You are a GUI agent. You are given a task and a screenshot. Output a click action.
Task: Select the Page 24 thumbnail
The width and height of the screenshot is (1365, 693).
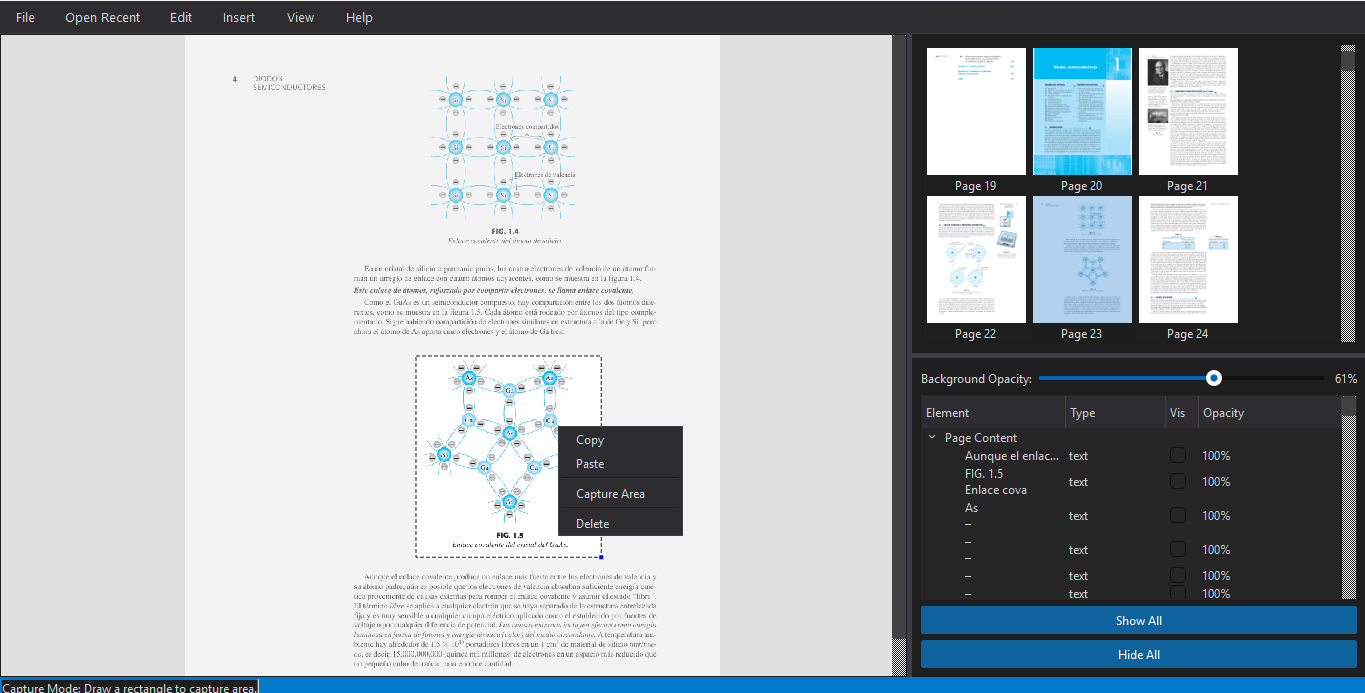tap(1188, 260)
